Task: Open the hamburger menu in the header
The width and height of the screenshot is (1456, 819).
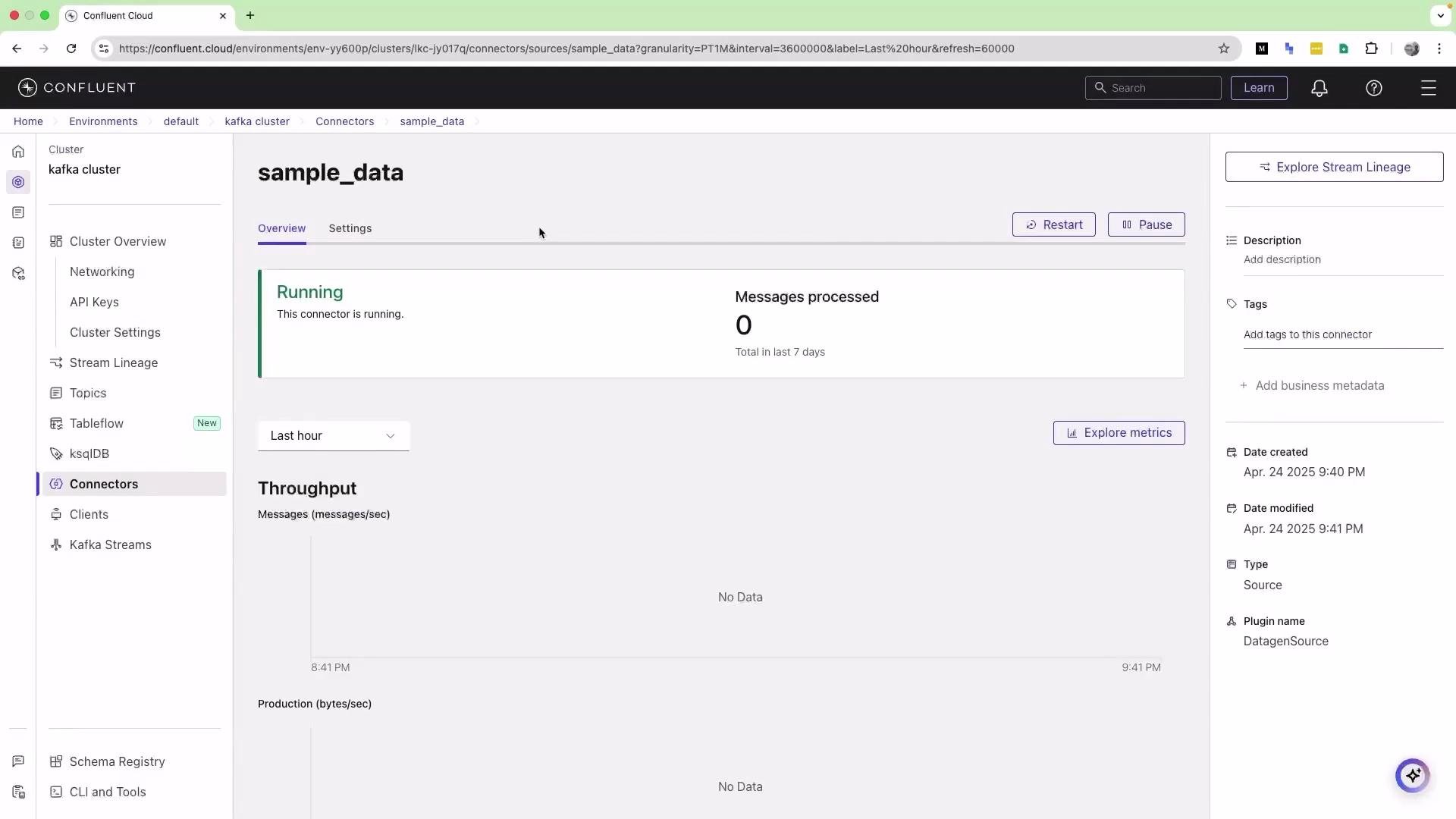Action: (x=1429, y=88)
